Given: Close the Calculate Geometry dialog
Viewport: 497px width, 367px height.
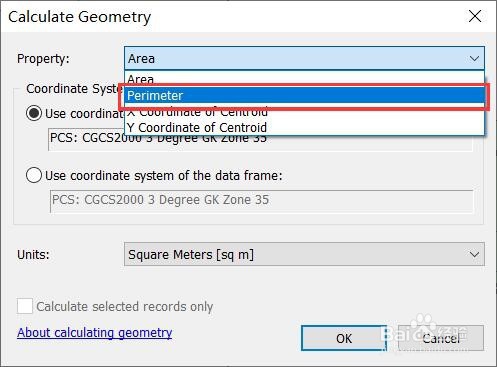Looking at the screenshot, I should pyautogui.click(x=475, y=16).
